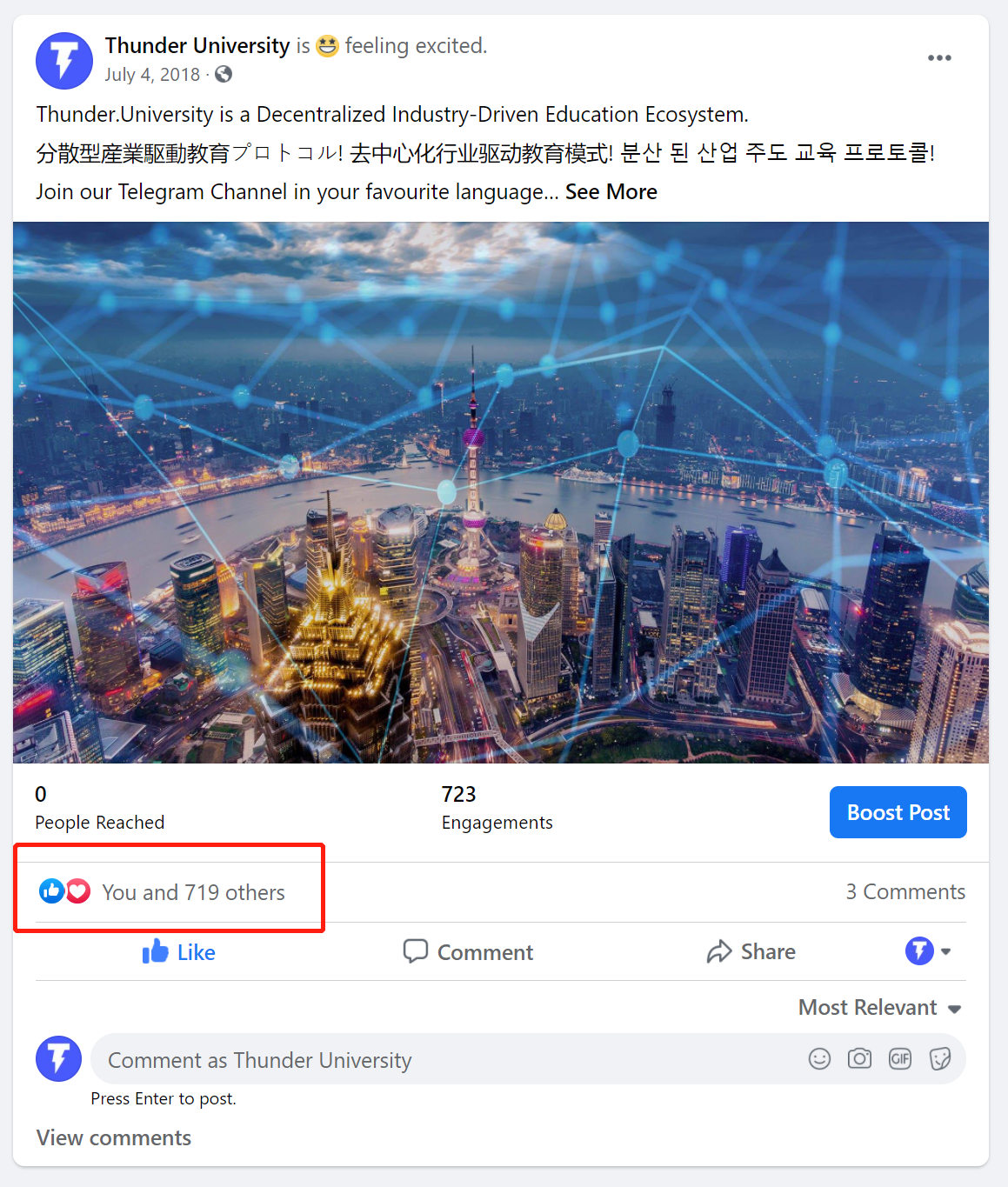Attach a photo with the camera icon
Image resolution: width=1008 pixels, height=1187 pixels.
point(859,1058)
